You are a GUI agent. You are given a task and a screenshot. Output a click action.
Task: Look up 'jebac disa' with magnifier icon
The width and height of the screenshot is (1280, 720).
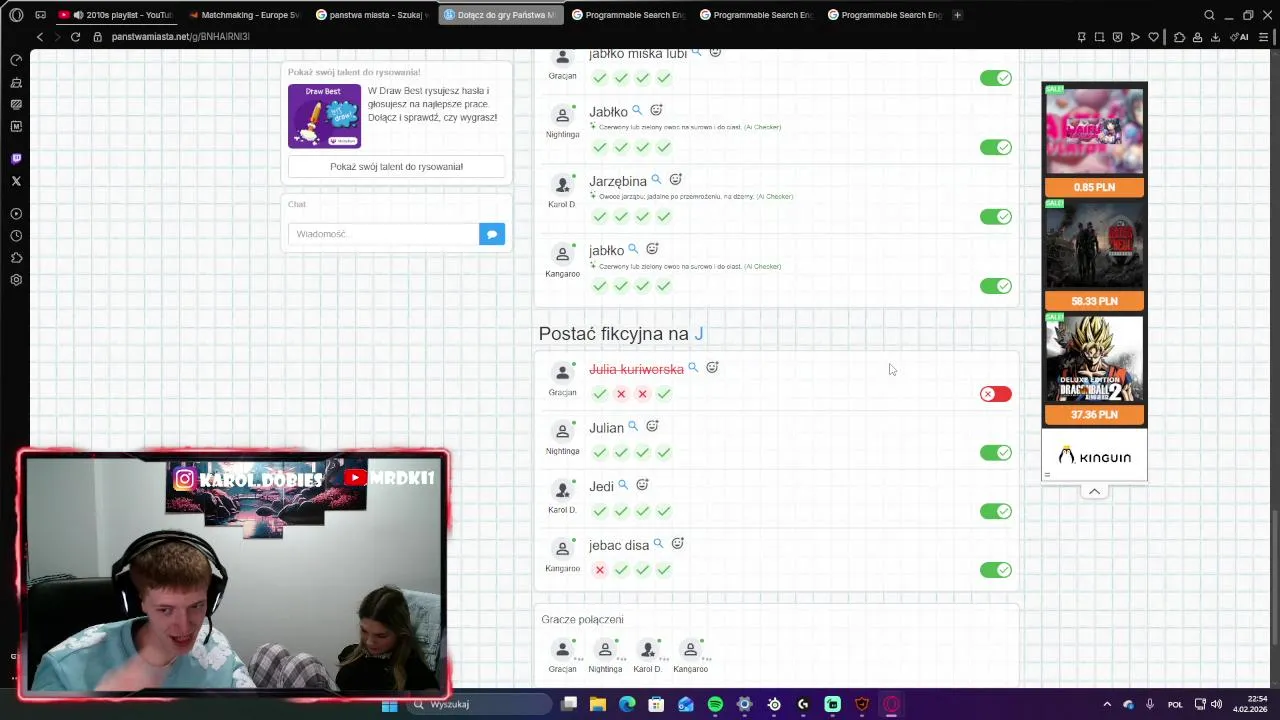tap(658, 544)
